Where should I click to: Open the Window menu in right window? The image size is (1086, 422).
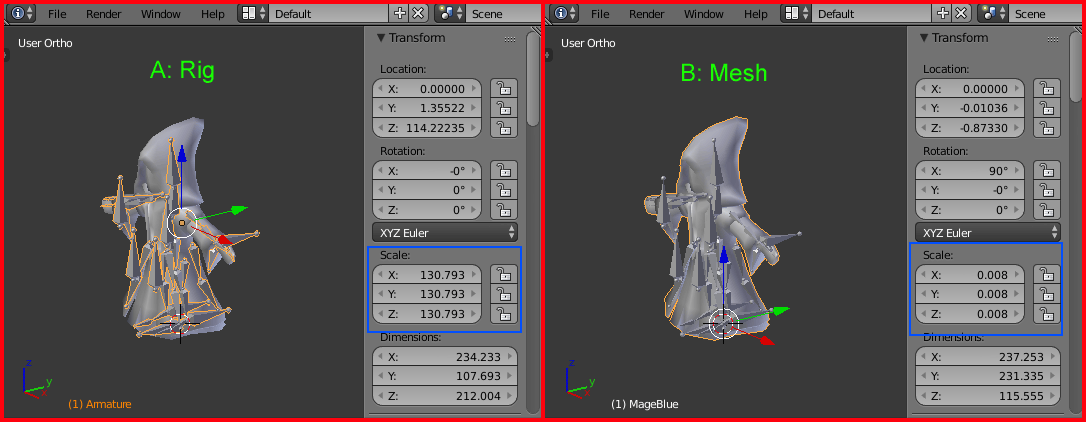tap(704, 14)
